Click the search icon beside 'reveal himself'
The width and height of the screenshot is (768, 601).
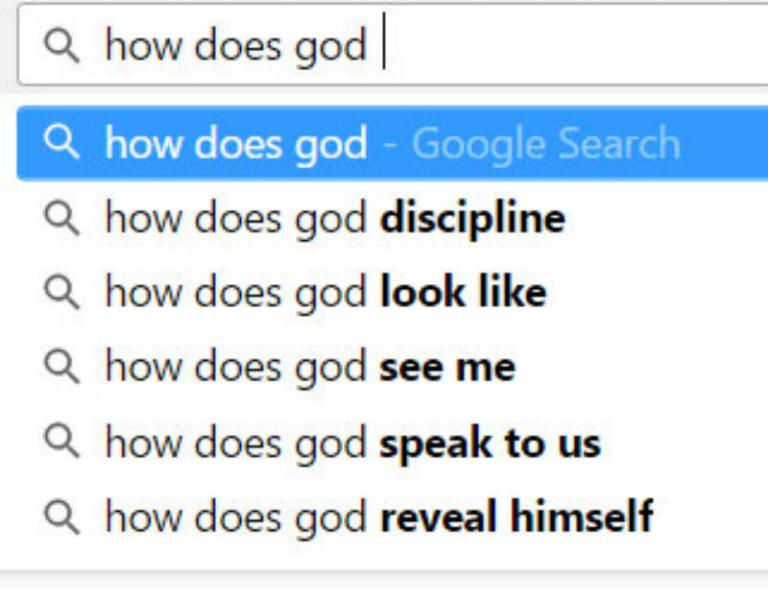(x=61, y=516)
